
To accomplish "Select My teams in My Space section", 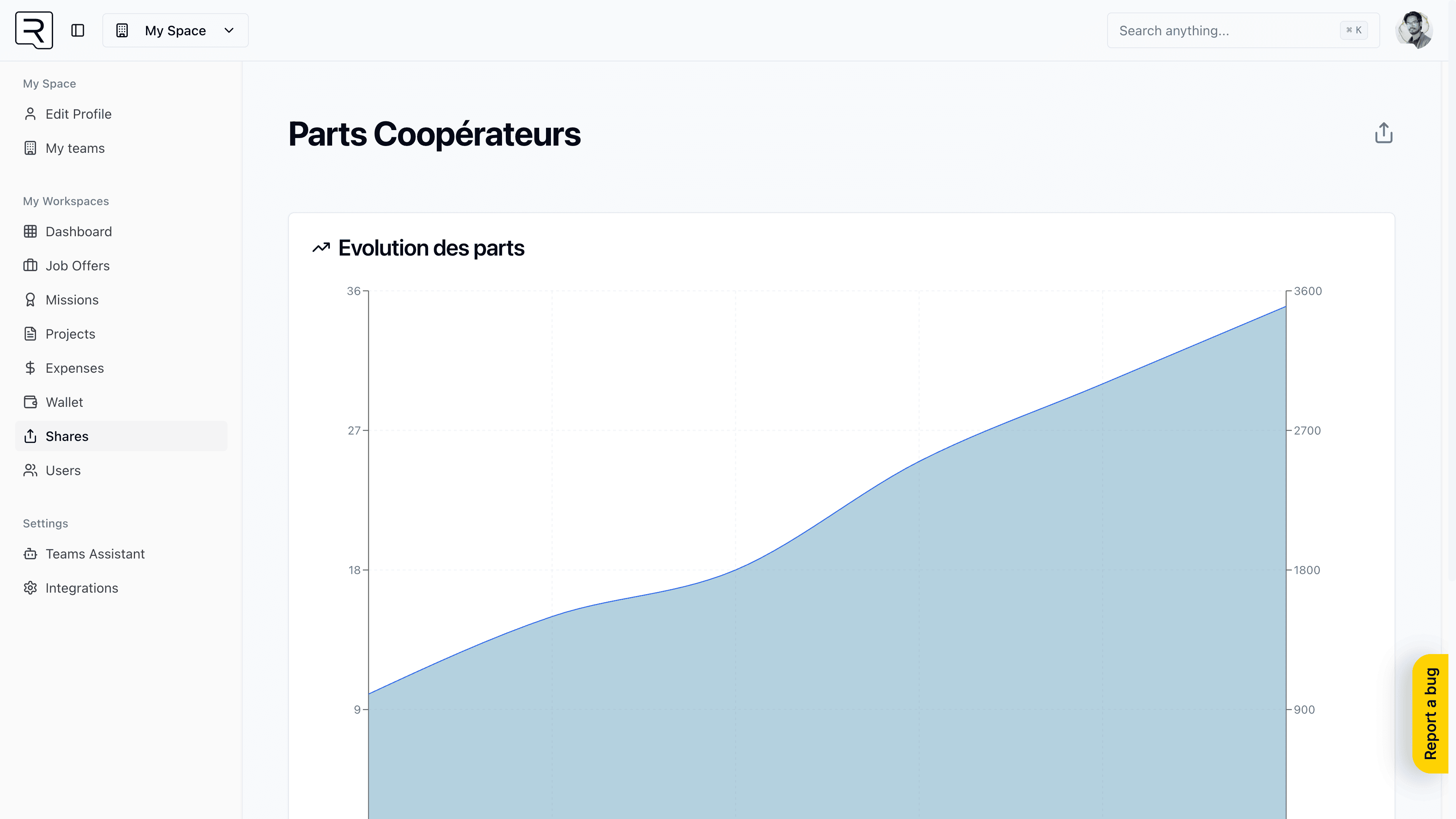I will 75,148.
